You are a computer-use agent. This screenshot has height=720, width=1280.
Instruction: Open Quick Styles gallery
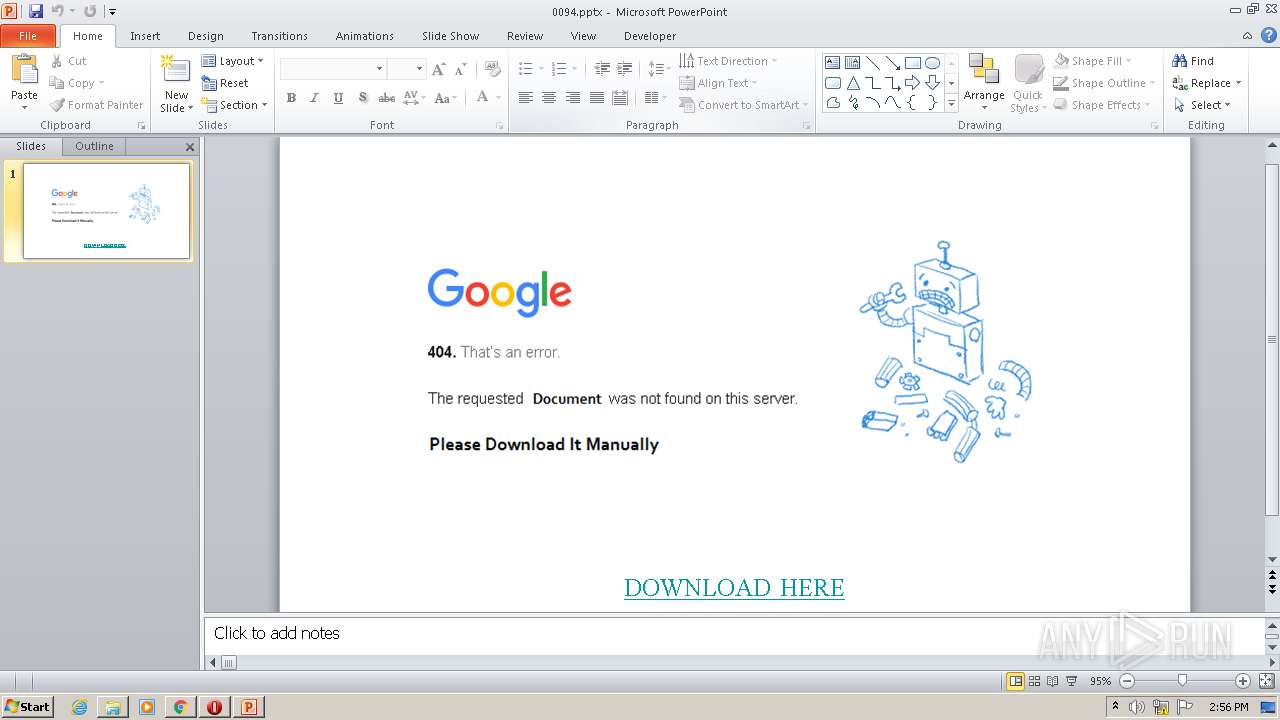pos(1028,84)
